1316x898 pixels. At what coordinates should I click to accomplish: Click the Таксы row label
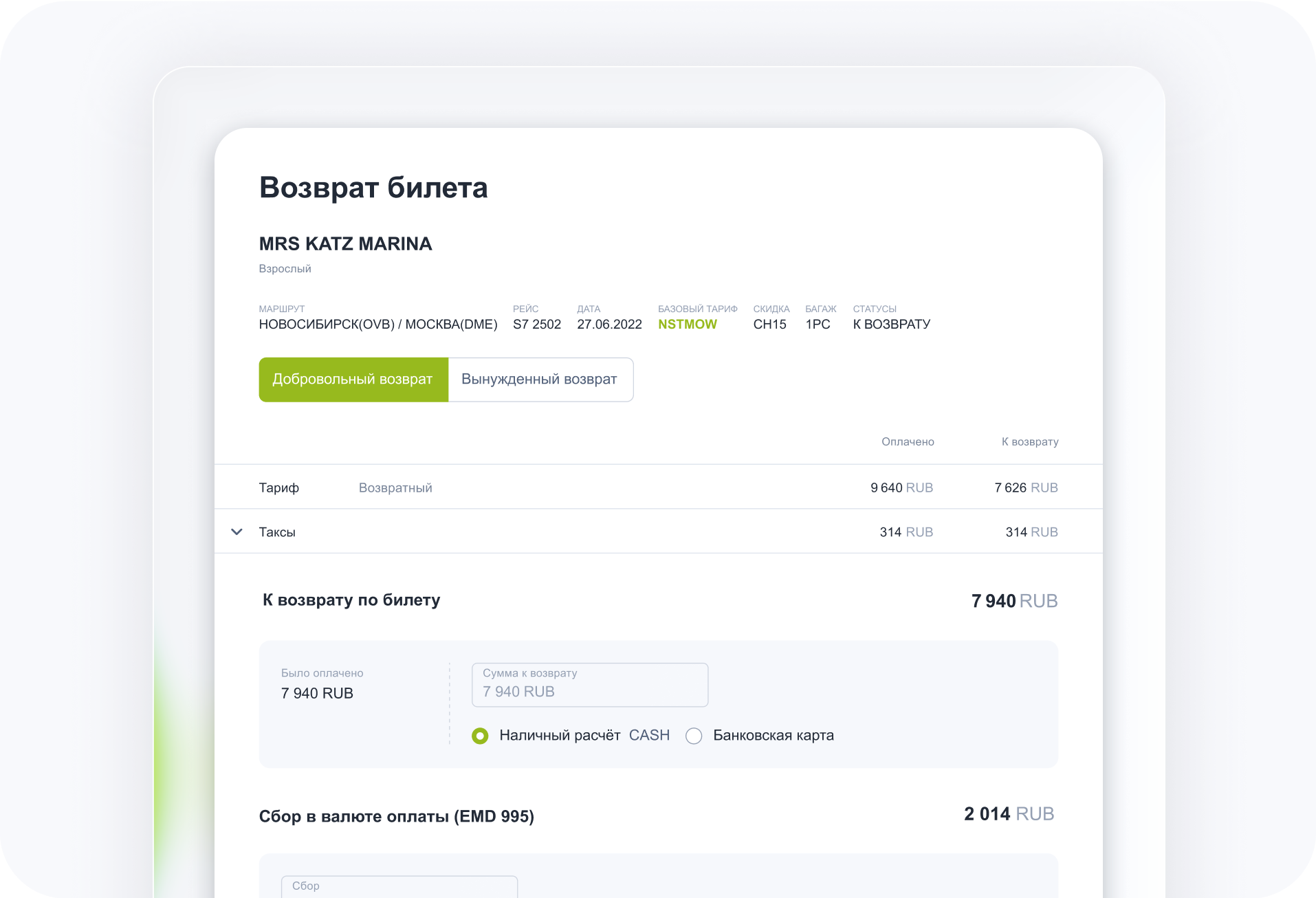277,532
